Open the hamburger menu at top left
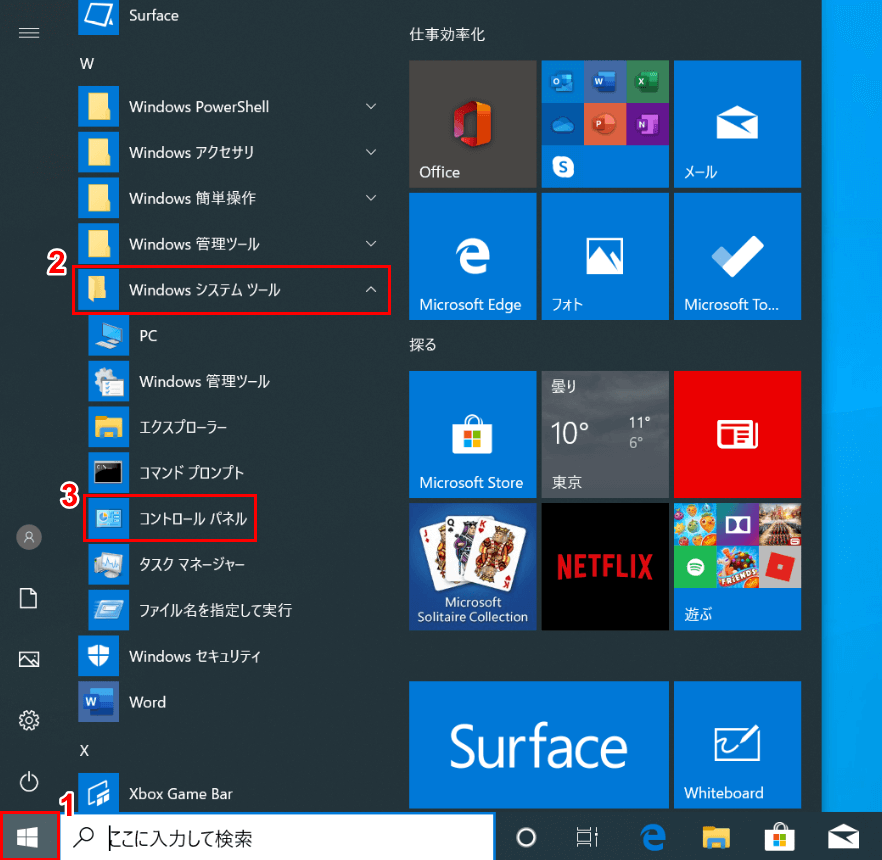 tap(29, 33)
